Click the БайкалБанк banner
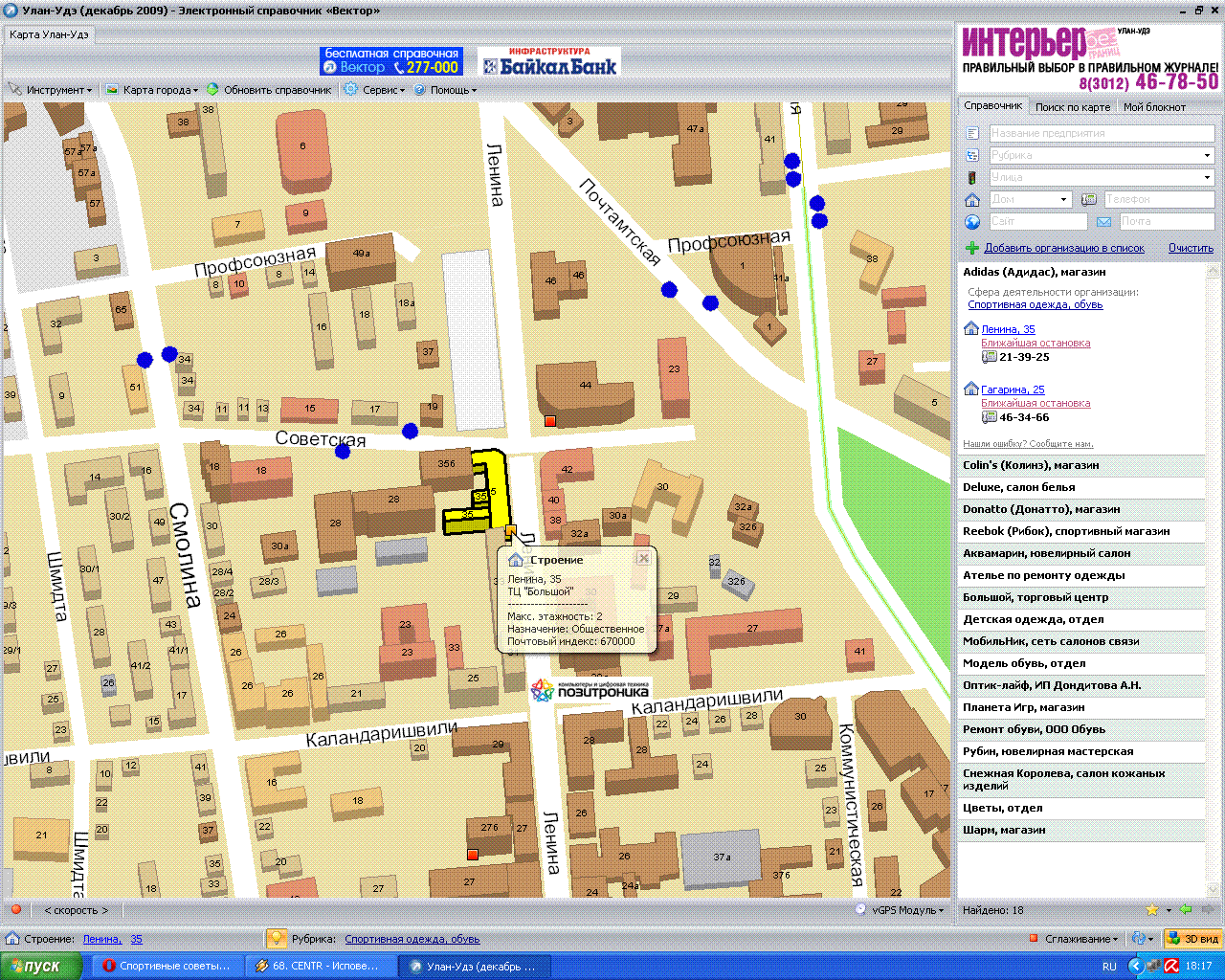The image size is (1225, 980). pos(549,61)
